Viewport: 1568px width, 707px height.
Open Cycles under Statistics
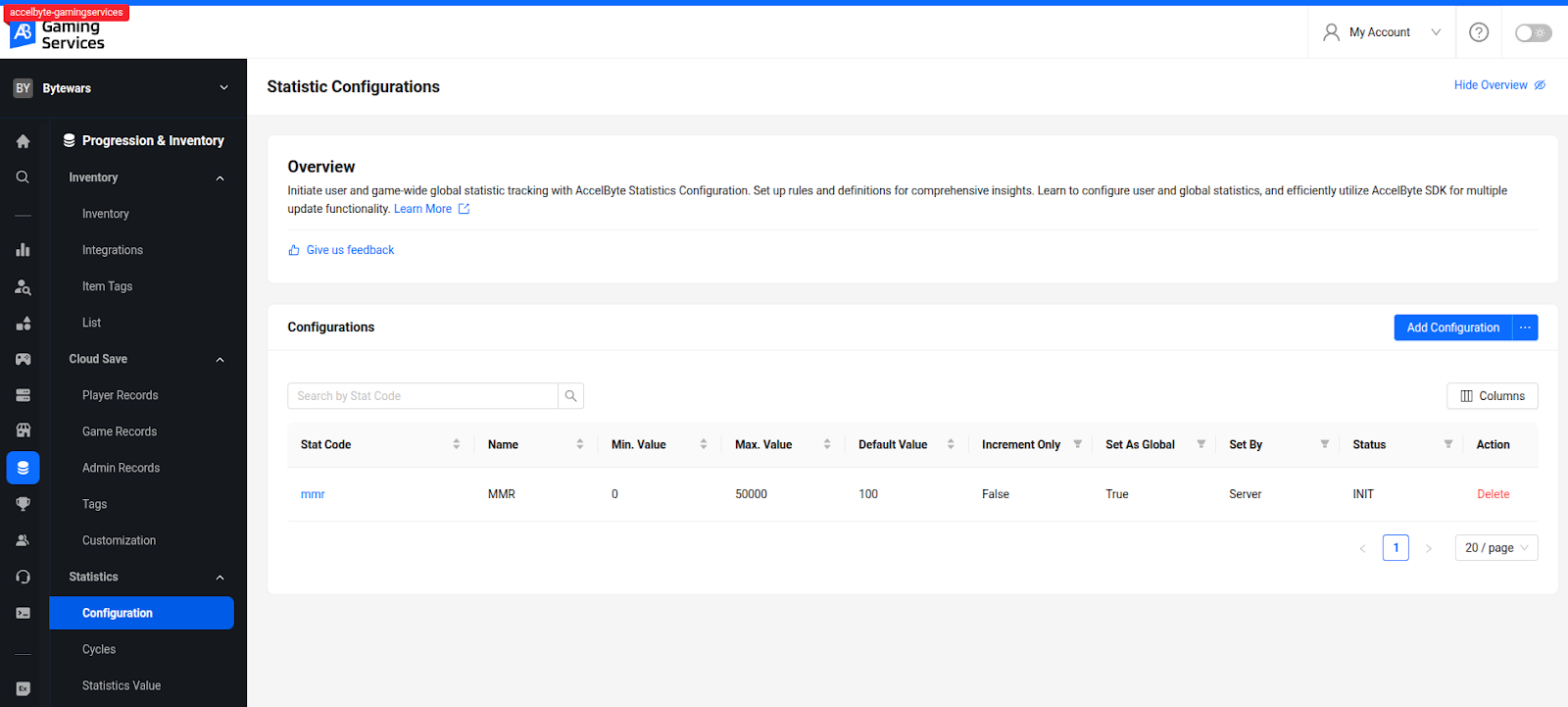pyautogui.click(x=99, y=649)
